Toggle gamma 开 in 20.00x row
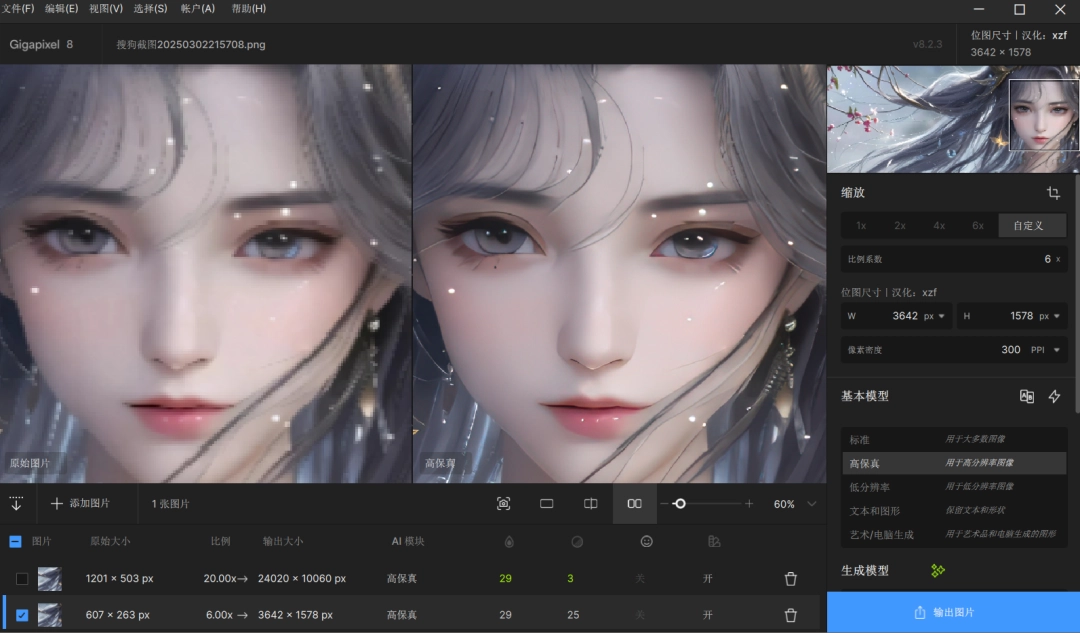Screen dimensions: 1080x633 [x=707, y=579]
